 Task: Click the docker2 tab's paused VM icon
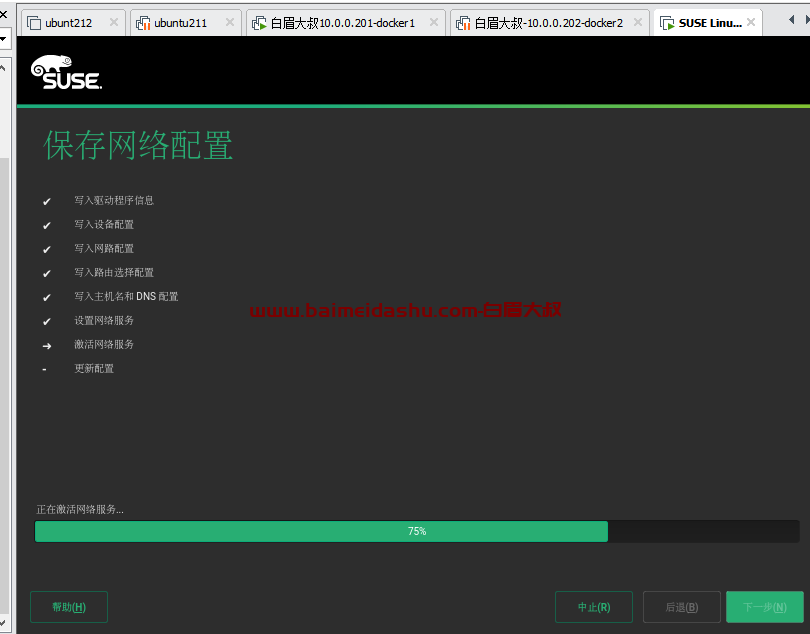click(x=463, y=23)
